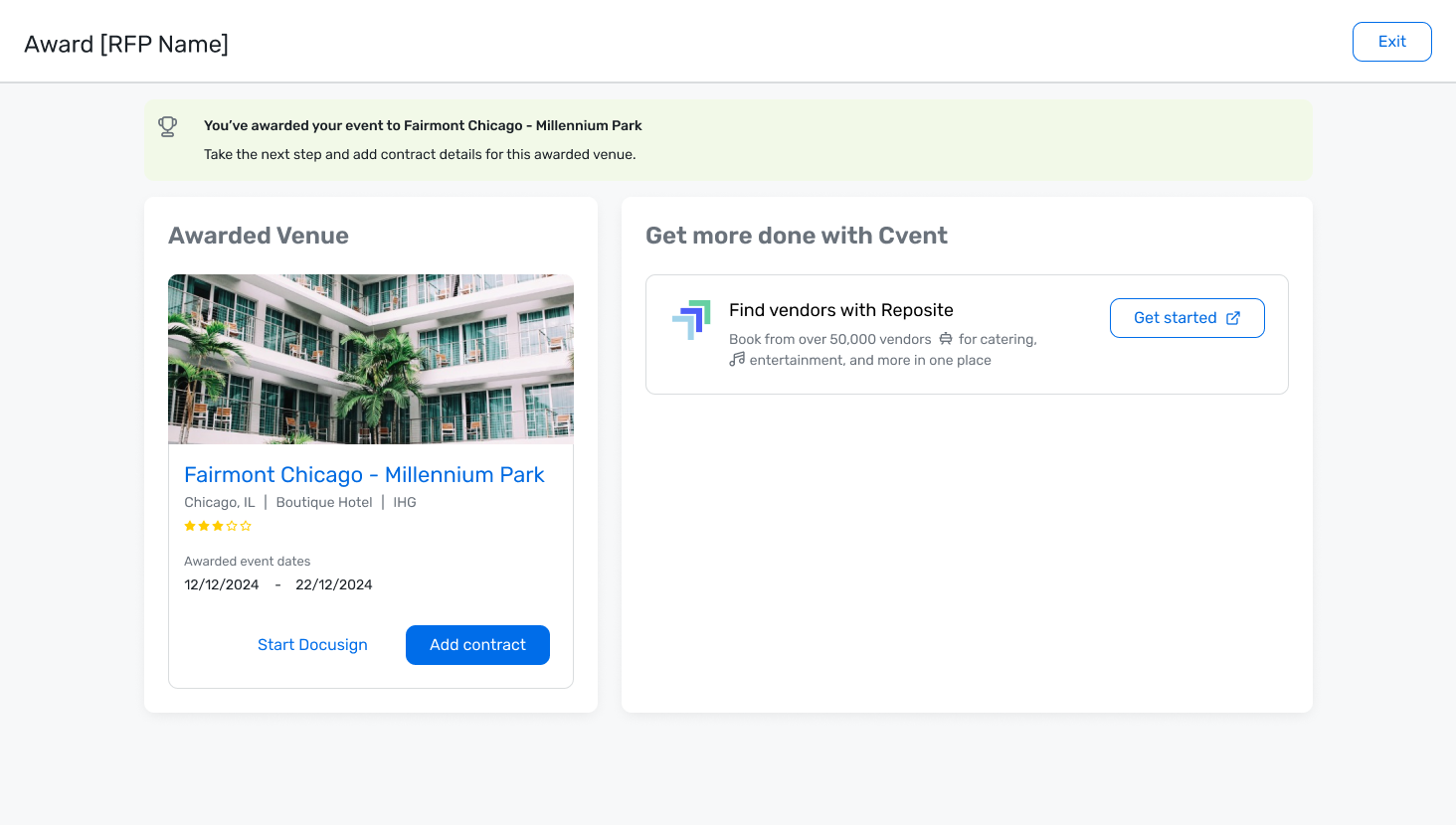This screenshot has height=825, width=1456.
Task: Click the Boutique Hotel label
Action: click(x=324, y=502)
